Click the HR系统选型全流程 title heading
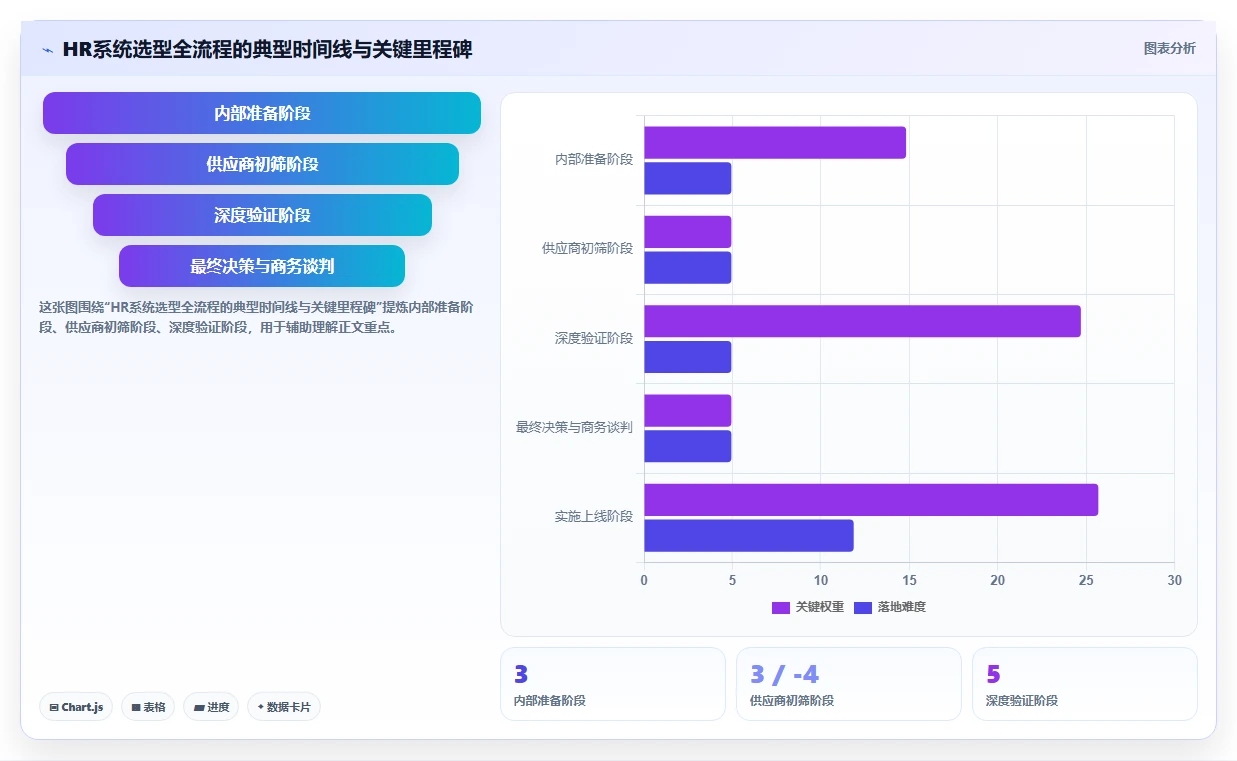 point(268,50)
